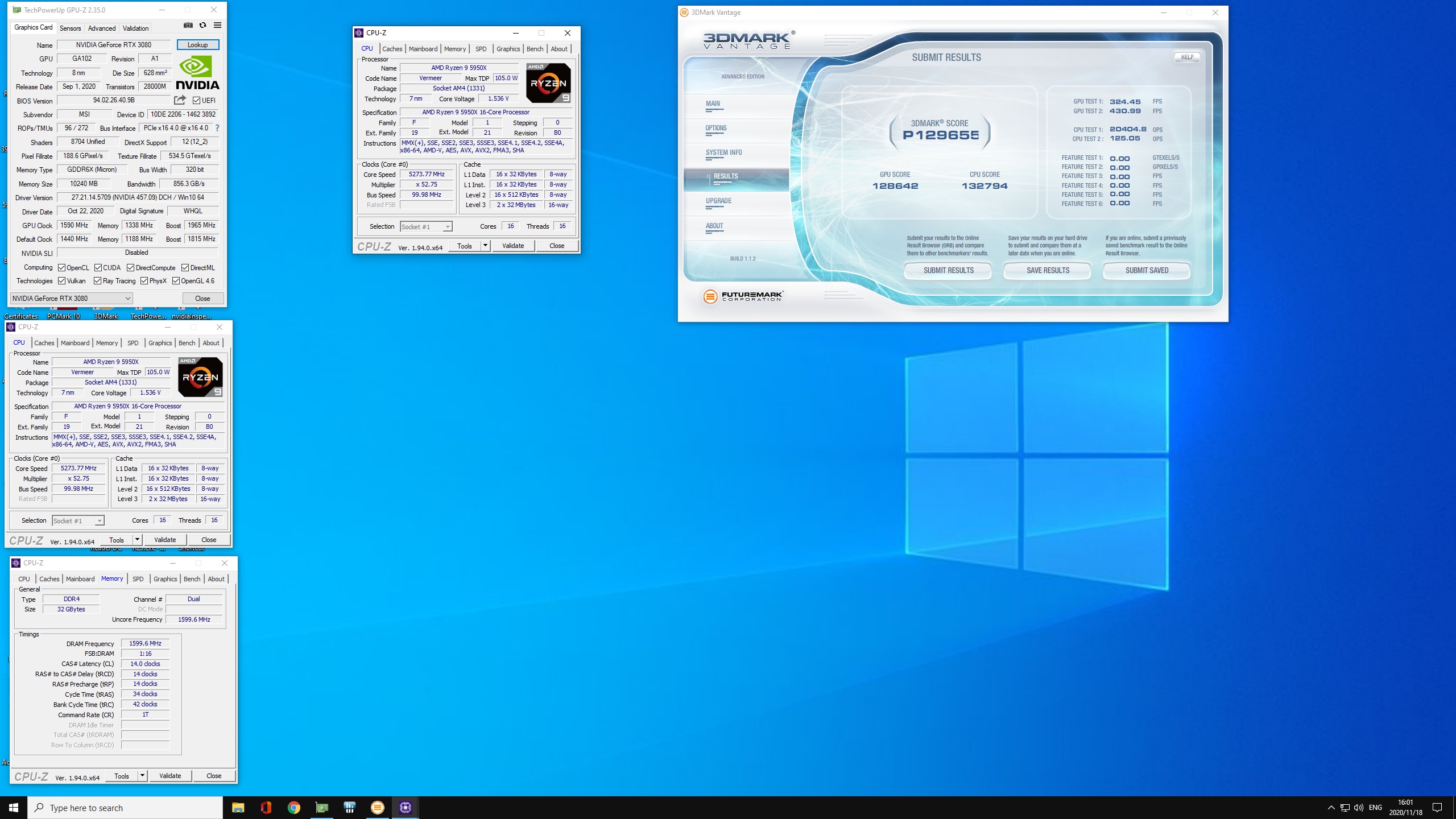Screen dimensions: 1456x819
Task: Switch to Sensors tab in GPU-Z
Action: pyautogui.click(x=70, y=28)
